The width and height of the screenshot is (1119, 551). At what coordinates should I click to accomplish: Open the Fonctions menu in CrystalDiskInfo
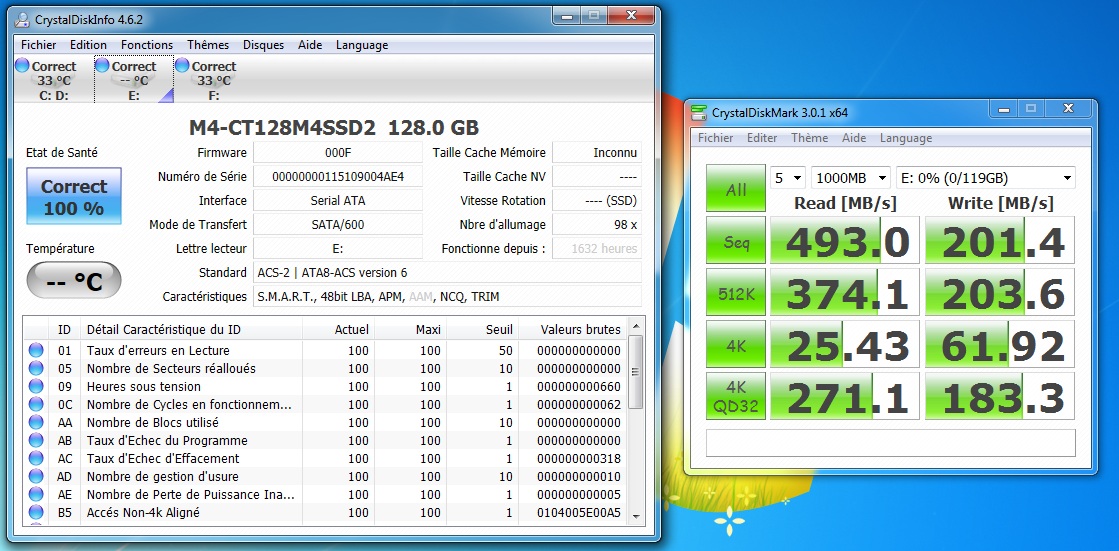point(147,45)
